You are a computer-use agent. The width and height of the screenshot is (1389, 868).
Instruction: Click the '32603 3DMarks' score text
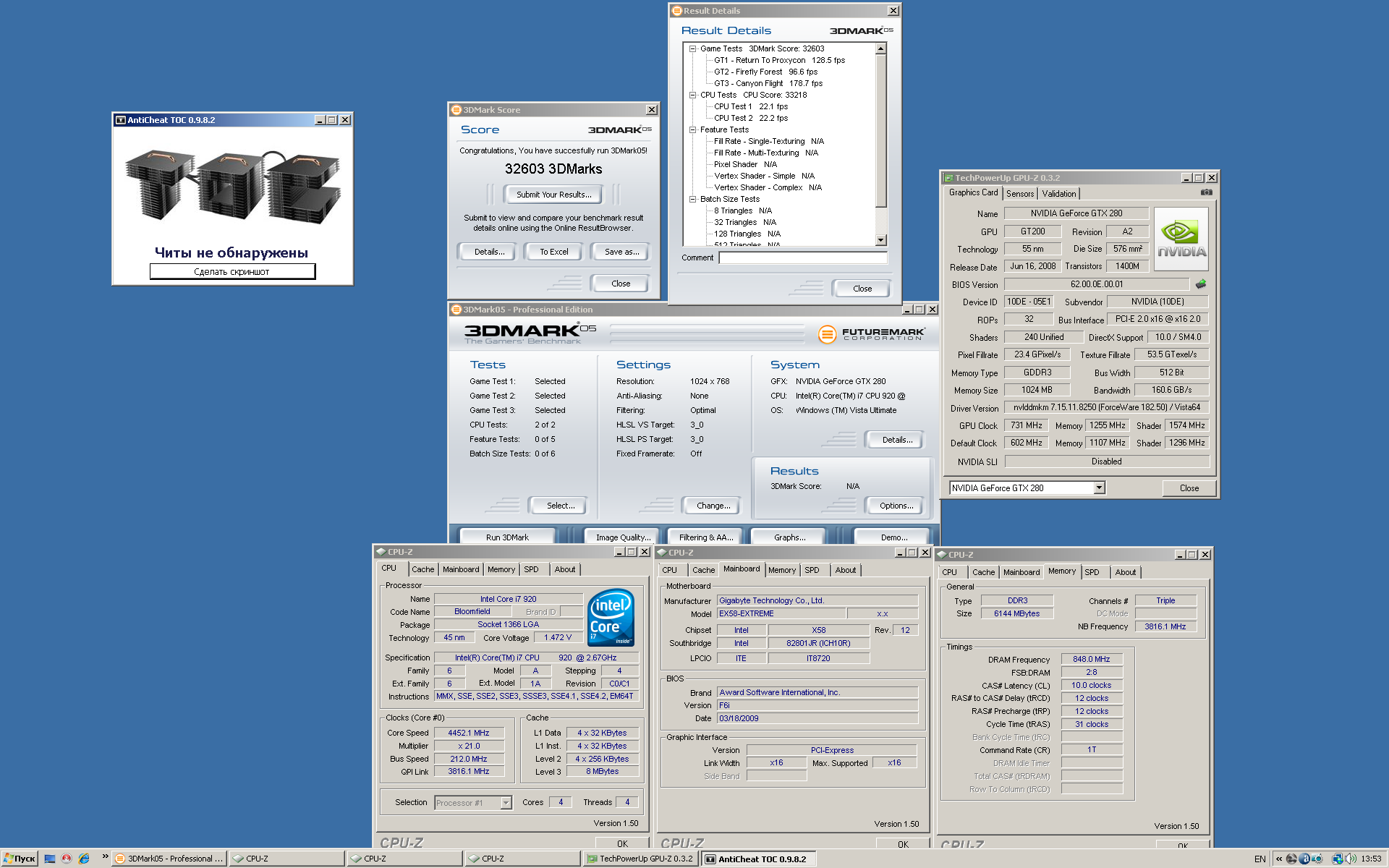tap(553, 169)
